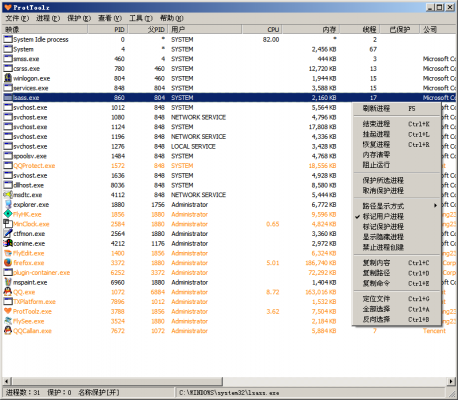The image size is (458, 400).
Task: Toggle 显示隐藏进程 menu option
Action: [x=396, y=237]
